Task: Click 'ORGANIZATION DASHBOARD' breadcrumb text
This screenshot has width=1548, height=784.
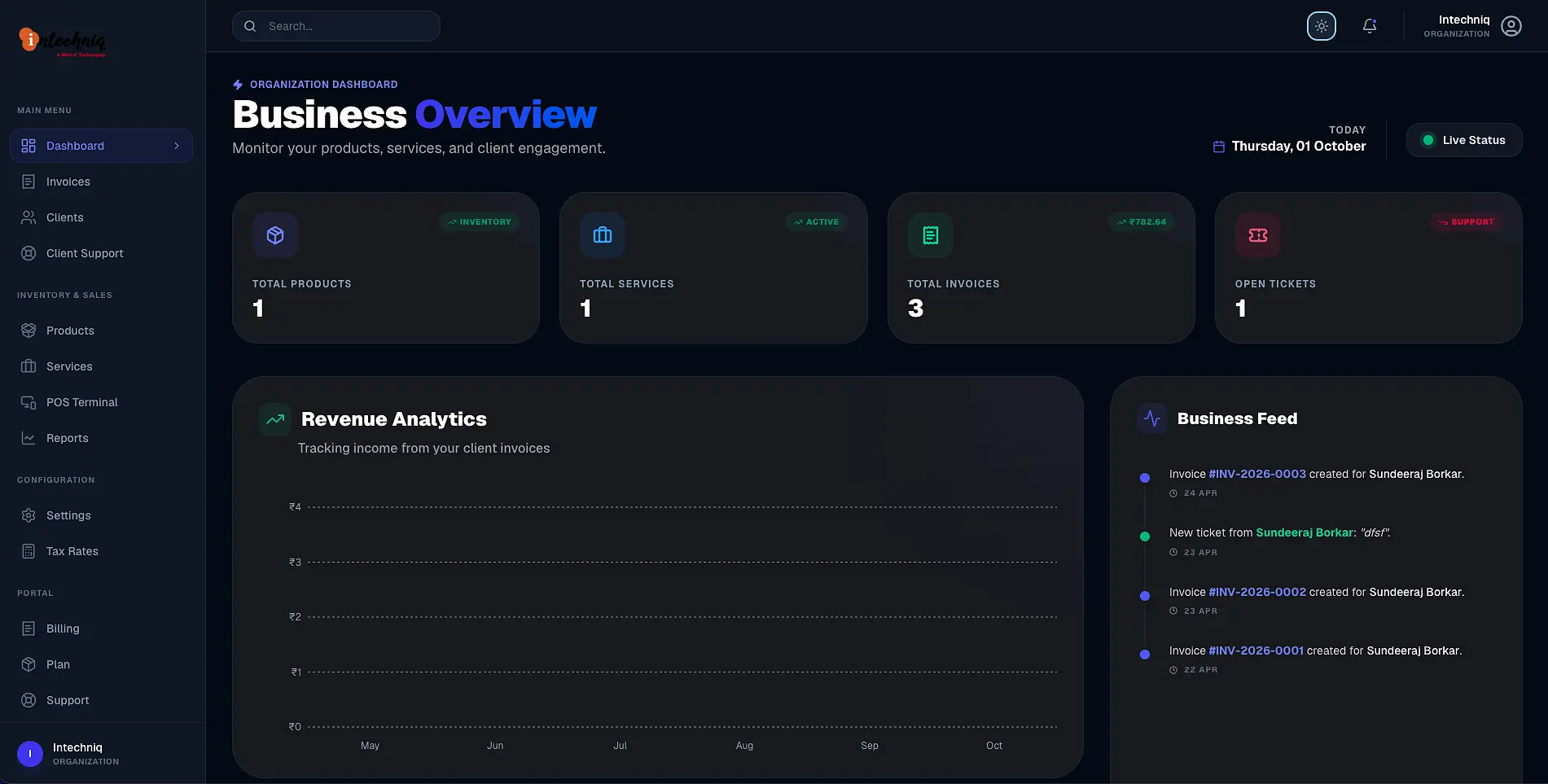Action: tap(324, 85)
